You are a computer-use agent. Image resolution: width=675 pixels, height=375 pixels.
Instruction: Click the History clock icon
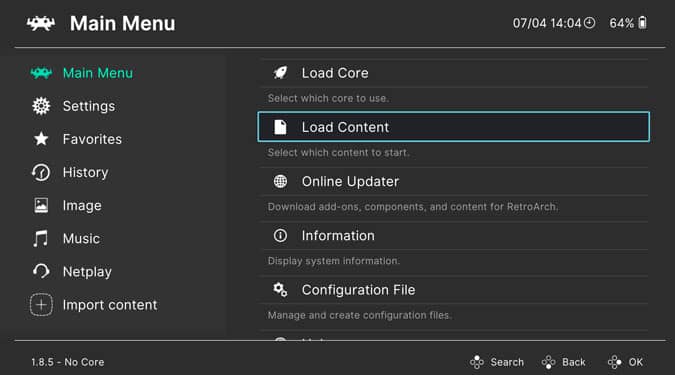point(41,172)
